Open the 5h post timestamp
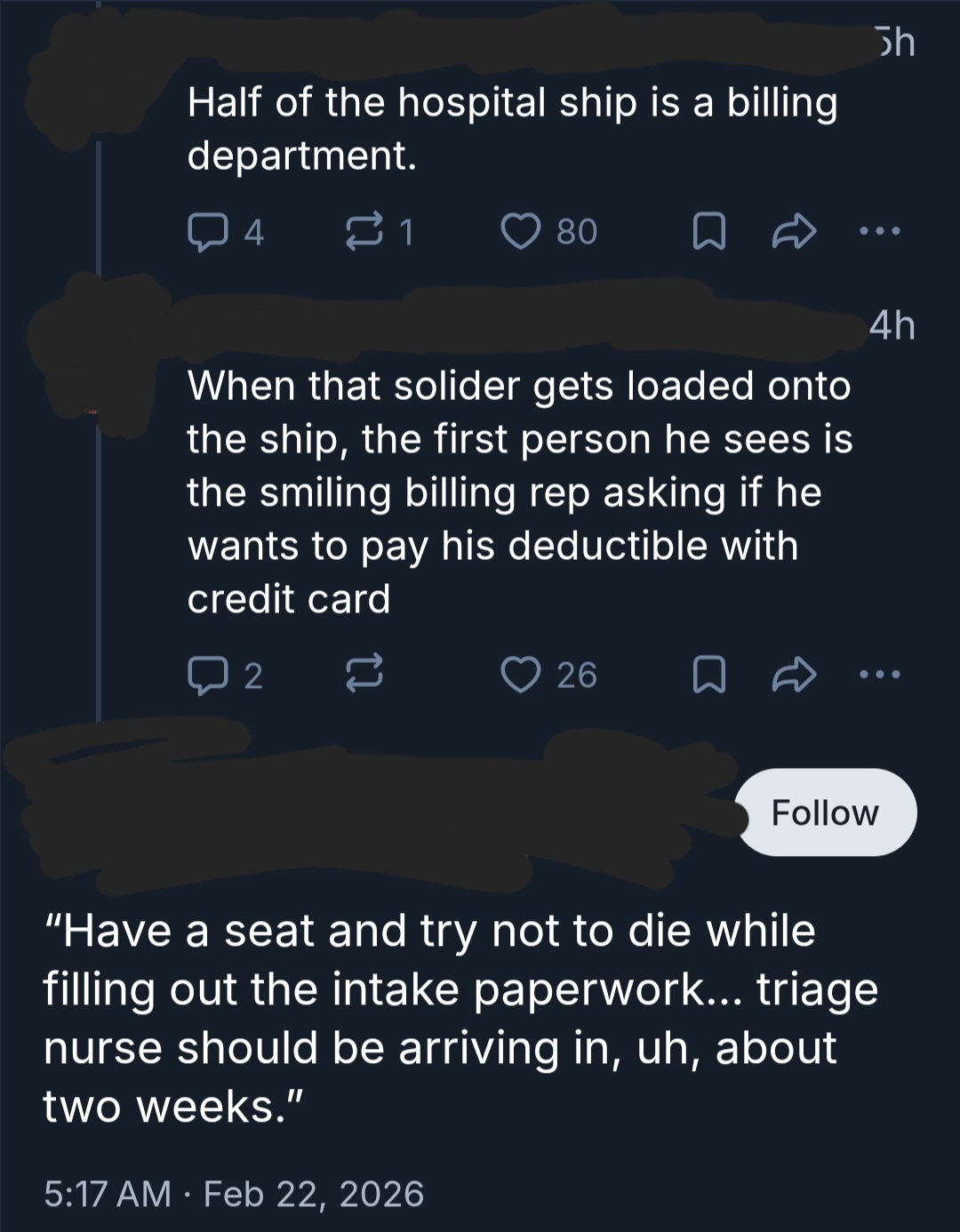The image size is (960, 1232). coord(893,42)
